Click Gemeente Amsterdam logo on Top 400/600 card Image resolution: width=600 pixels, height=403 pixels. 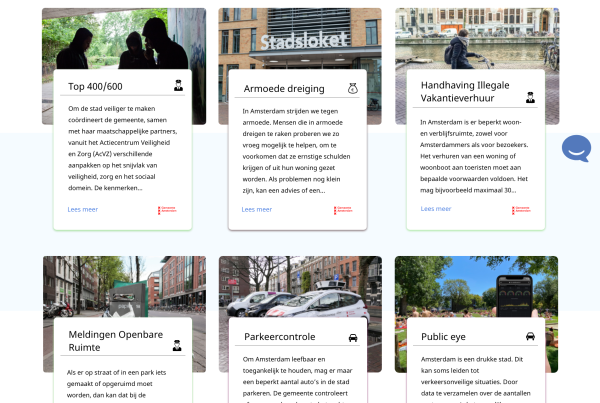(167, 210)
